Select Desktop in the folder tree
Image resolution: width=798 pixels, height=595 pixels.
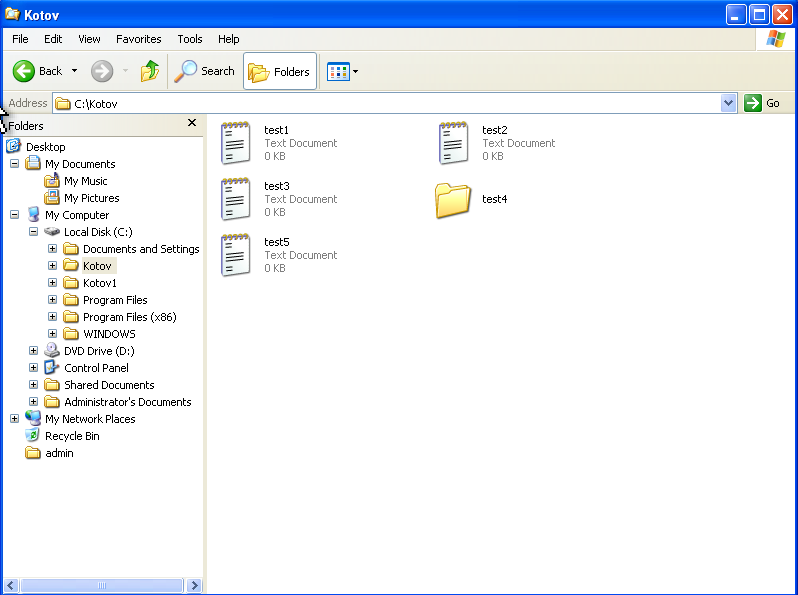pos(45,147)
